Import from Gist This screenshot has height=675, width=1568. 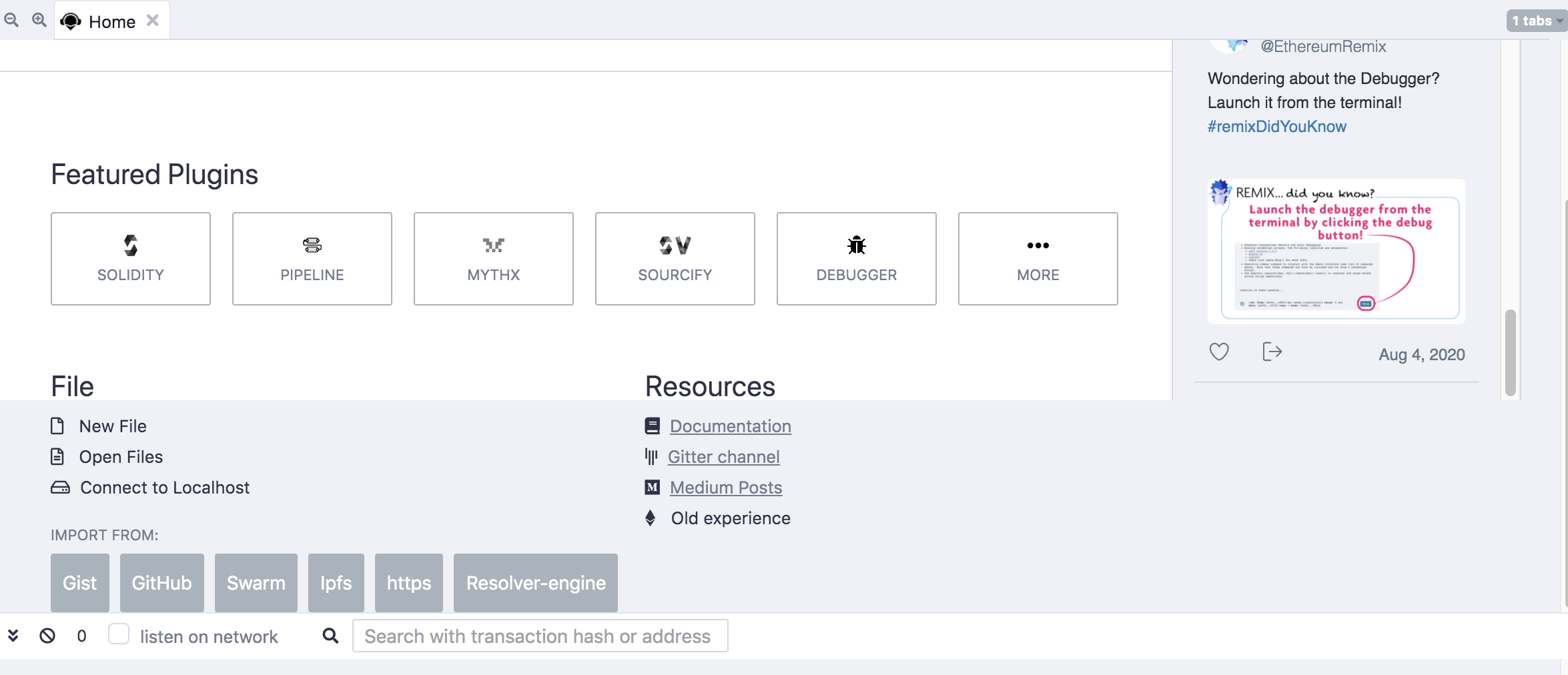(x=80, y=583)
